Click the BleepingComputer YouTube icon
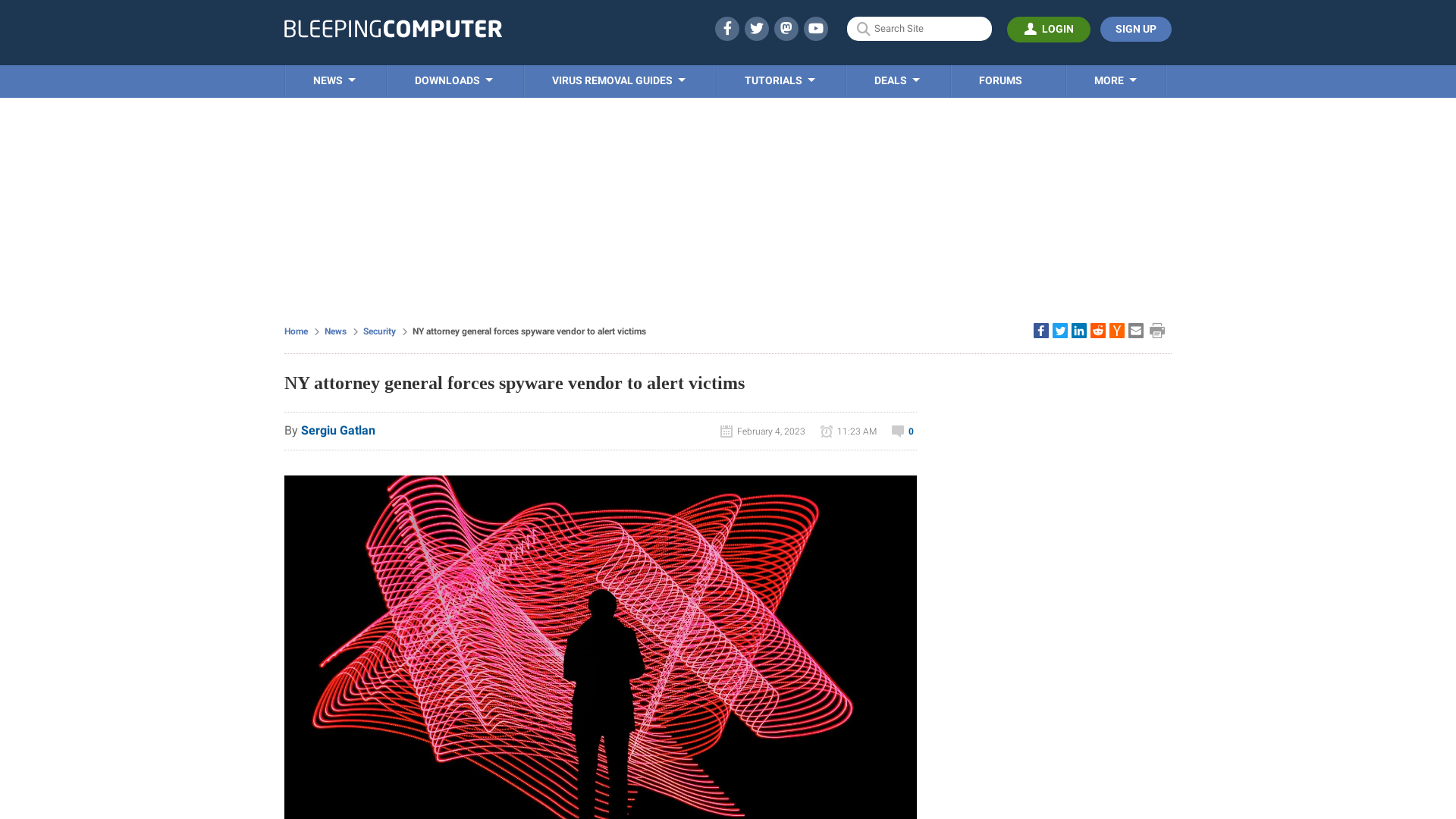 (x=816, y=29)
